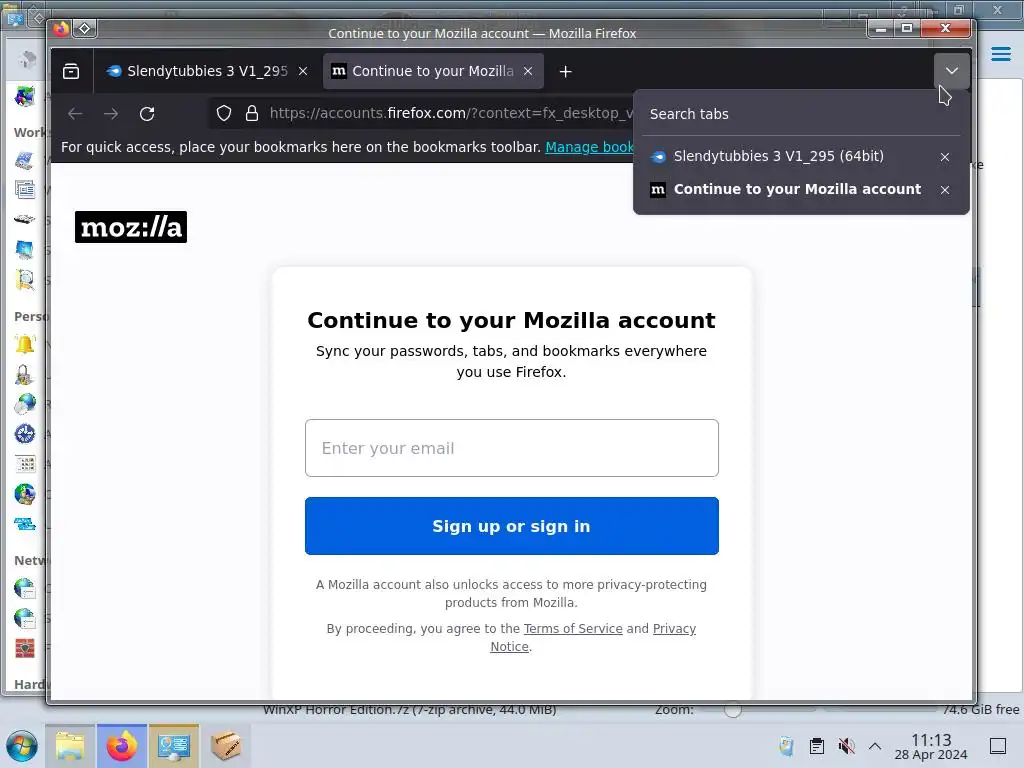Open the package archive taskbar app
This screenshot has height=768, width=1024.
click(225, 746)
